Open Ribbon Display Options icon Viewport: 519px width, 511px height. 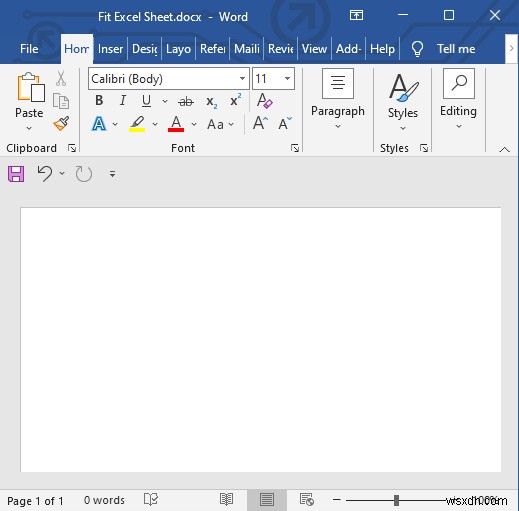[356, 15]
